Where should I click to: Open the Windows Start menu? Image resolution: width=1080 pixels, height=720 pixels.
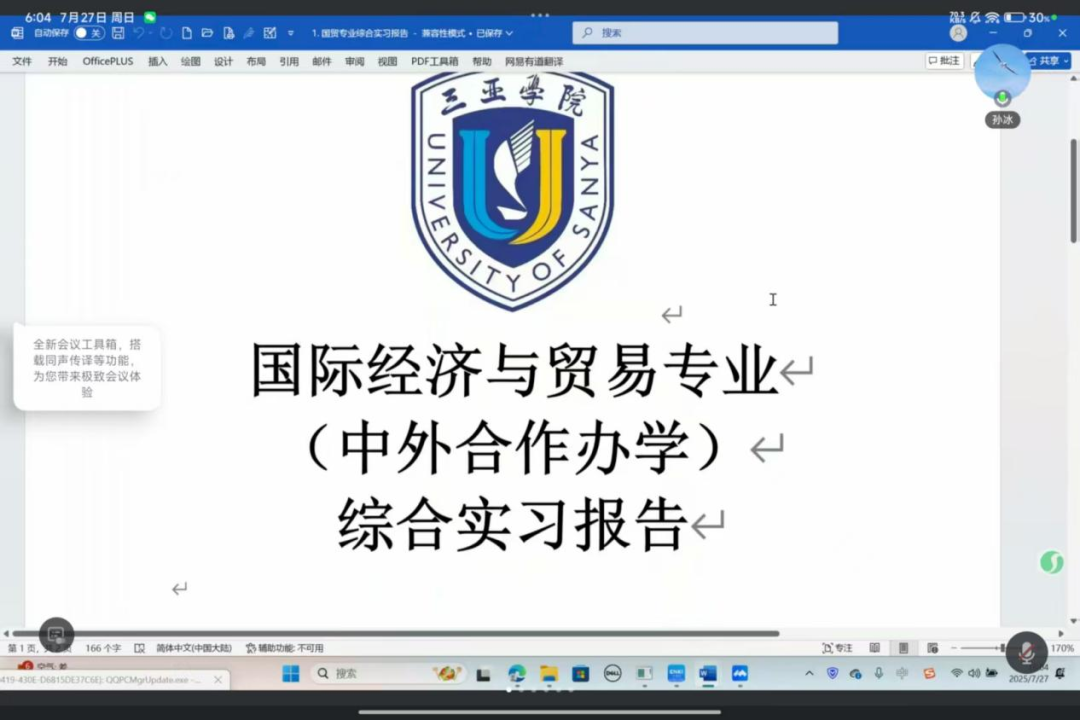[291, 673]
